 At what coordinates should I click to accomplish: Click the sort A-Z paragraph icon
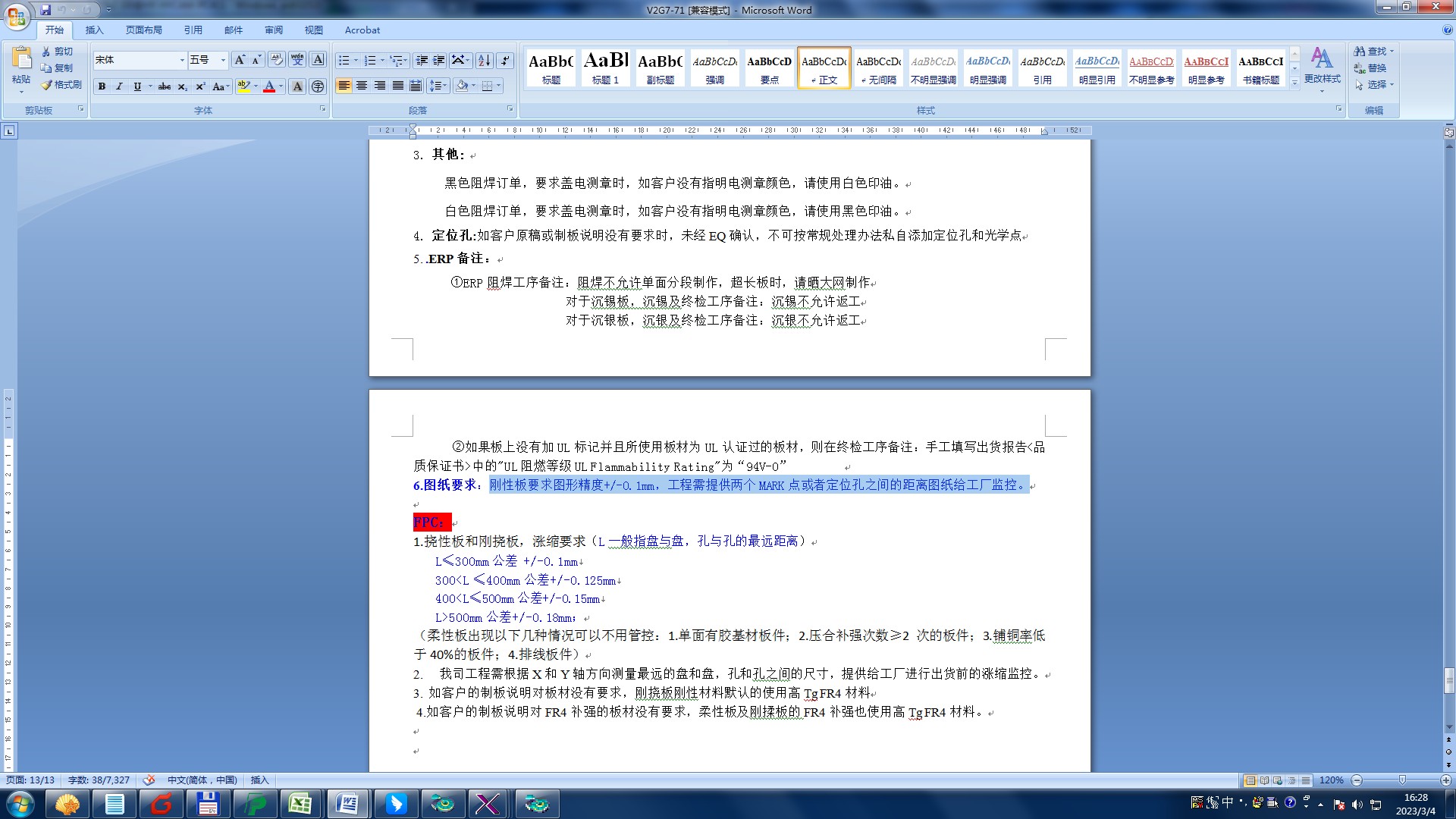pyautogui.click(x=484, y=61)
